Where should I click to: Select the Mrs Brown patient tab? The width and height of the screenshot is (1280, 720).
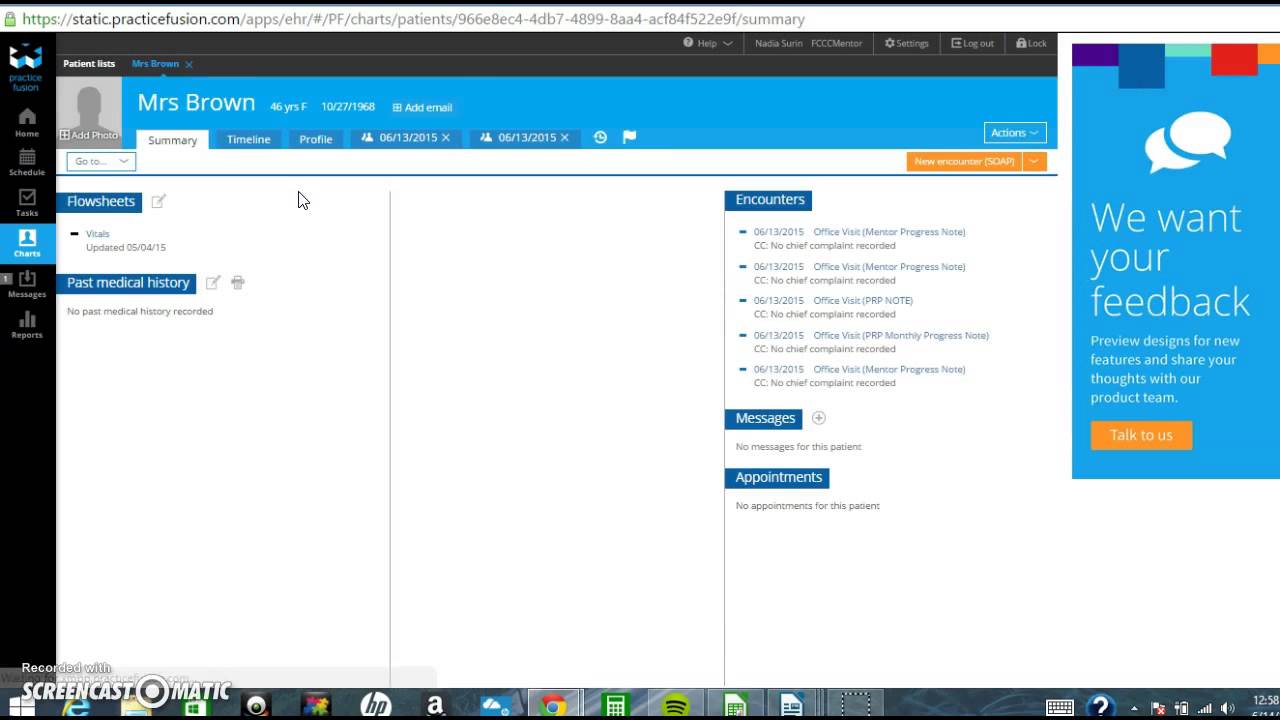tap(155, 64)
